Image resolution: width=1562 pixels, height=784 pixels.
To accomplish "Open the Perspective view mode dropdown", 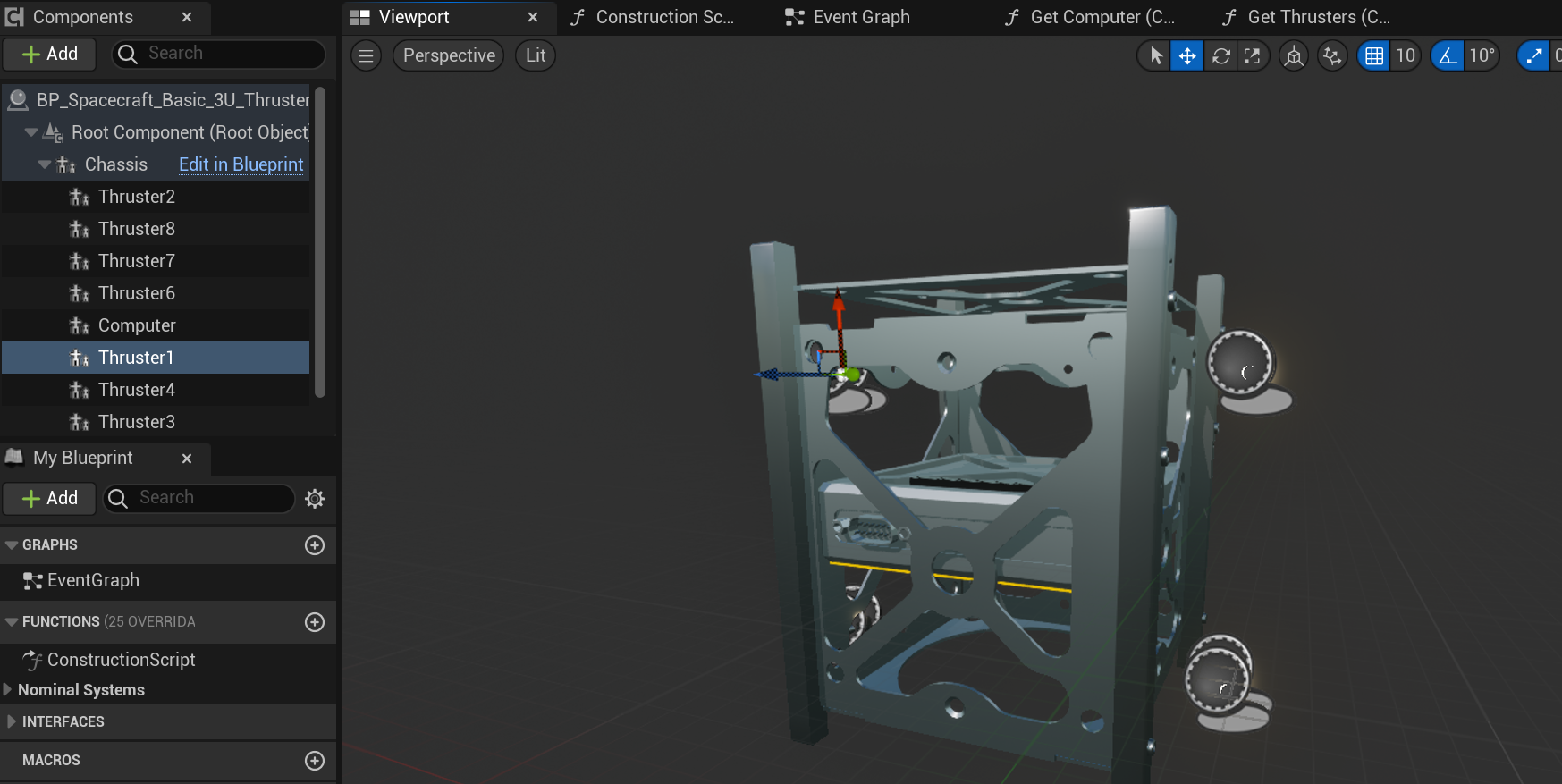I will (449, 55).
